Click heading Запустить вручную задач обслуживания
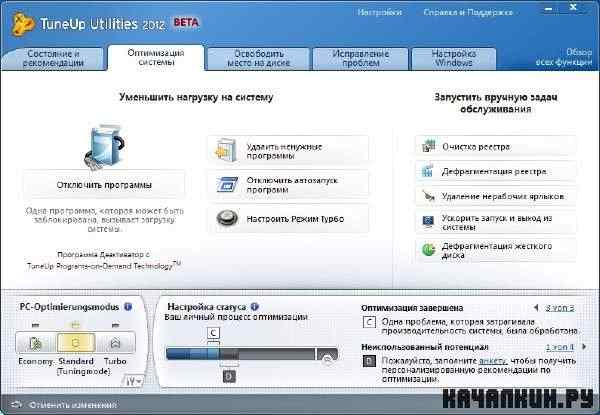The width and height of the screenshot is (600, 415). tap(496, 103)
